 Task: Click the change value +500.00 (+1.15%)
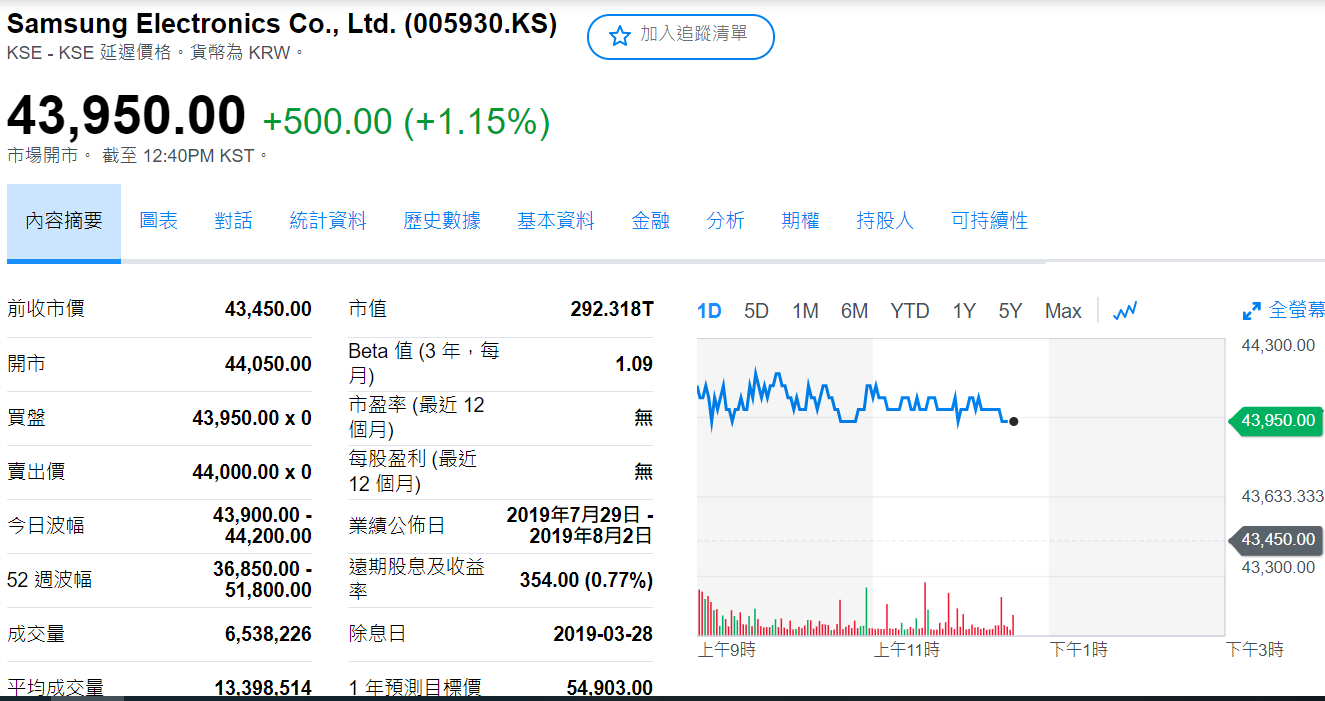(406, 122)
